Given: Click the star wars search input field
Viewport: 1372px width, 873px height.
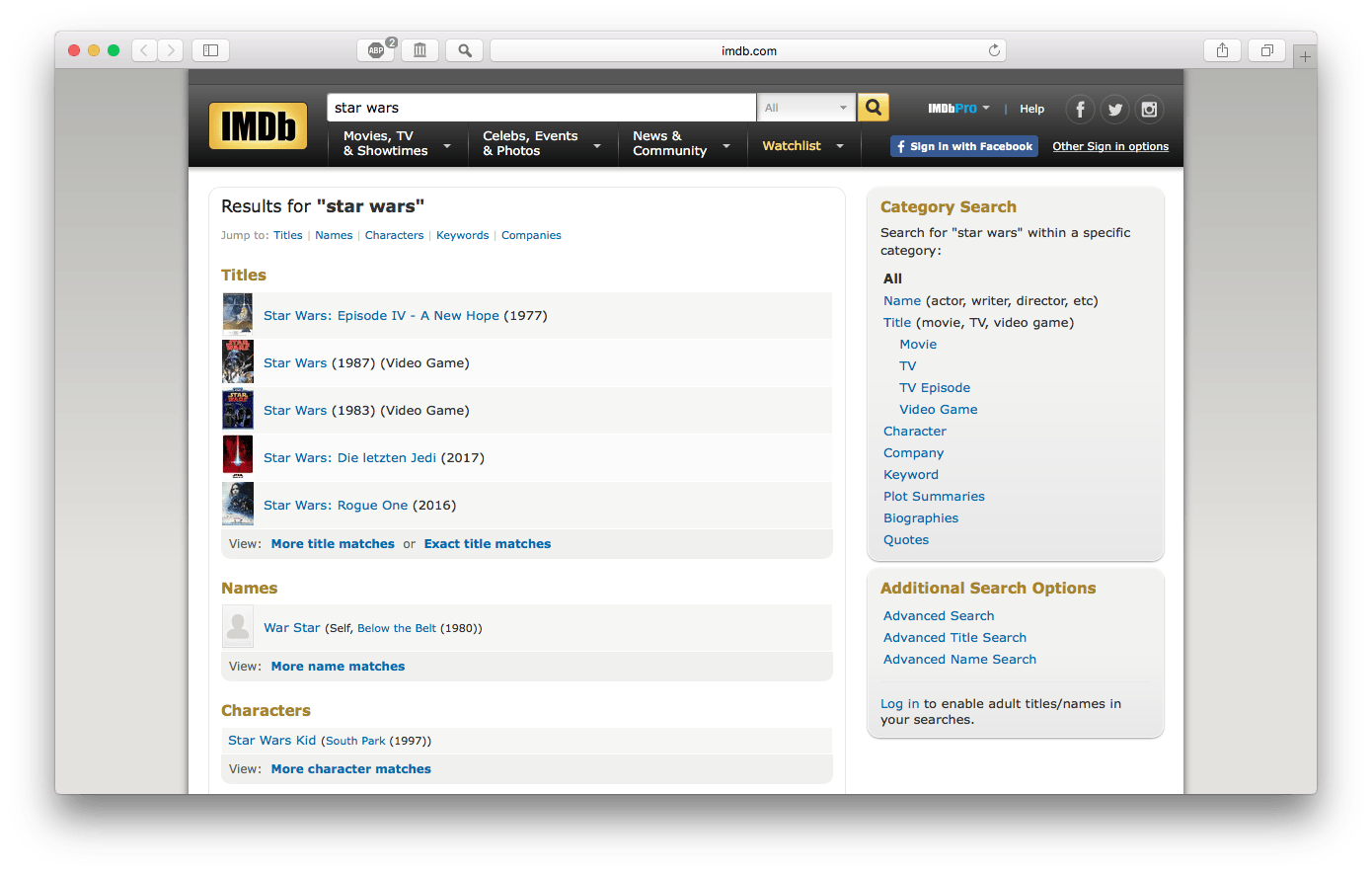Looking at the screenshot, I should tap(541, 108).
